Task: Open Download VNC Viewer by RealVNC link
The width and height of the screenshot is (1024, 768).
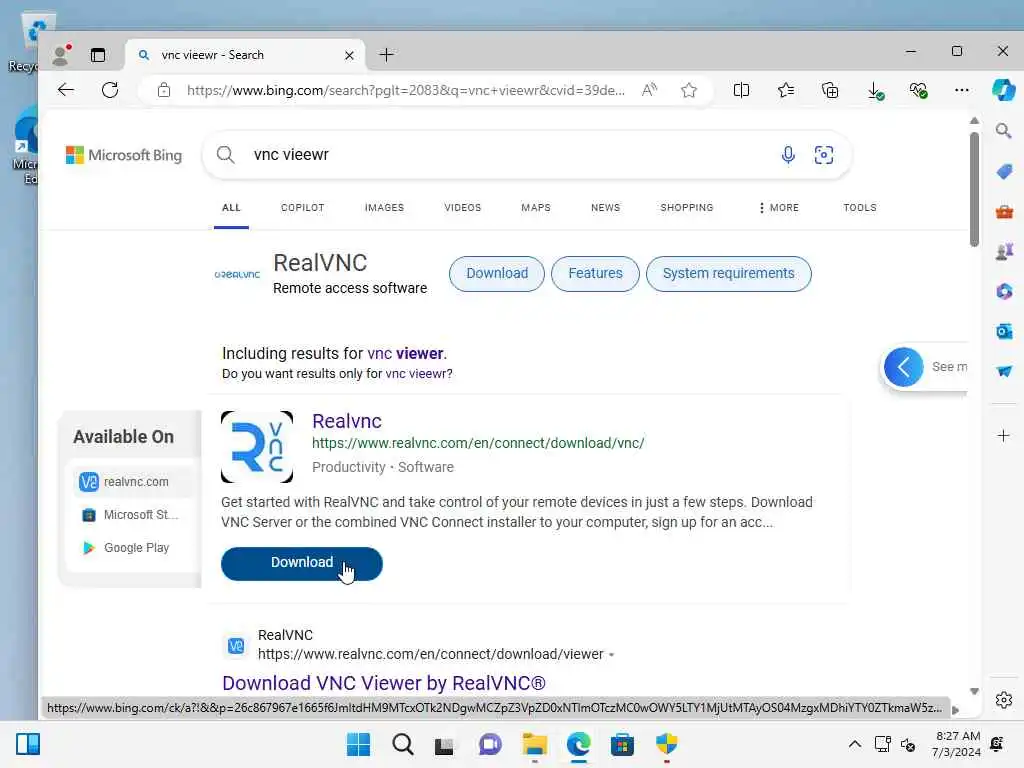Action: (x=383, y=683)
